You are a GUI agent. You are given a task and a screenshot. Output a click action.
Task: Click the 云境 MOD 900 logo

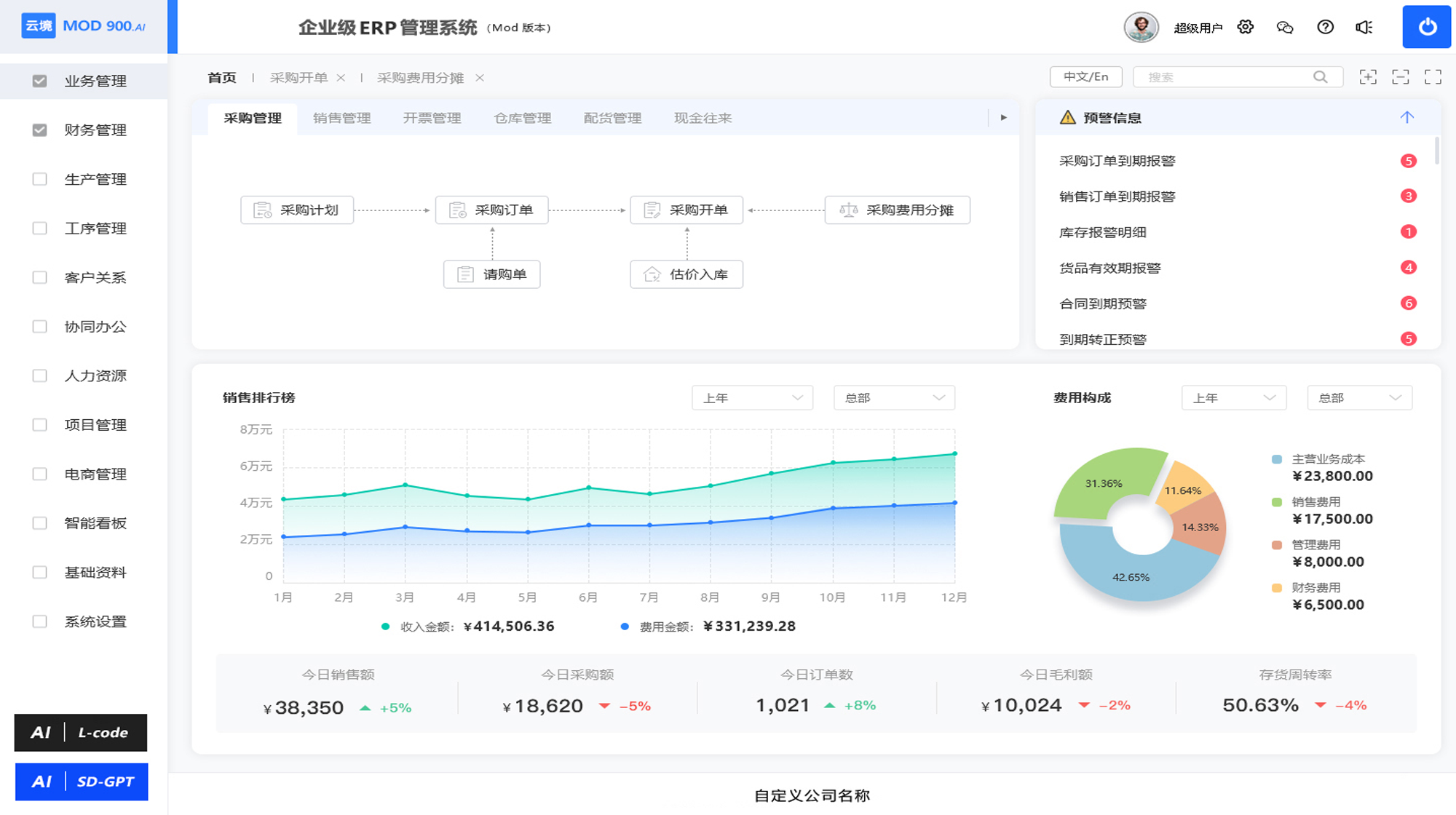point(83,26)
